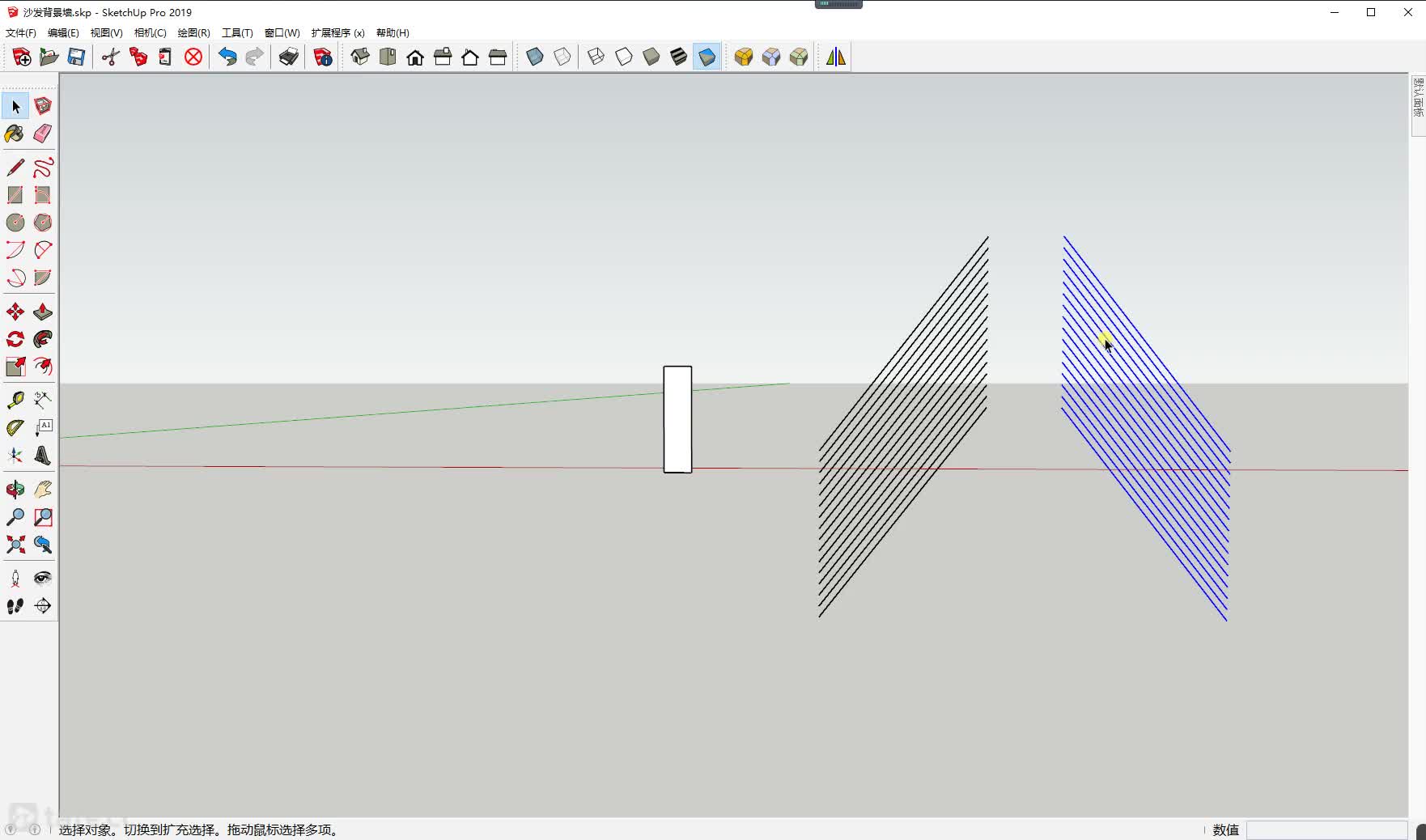Open the 扩展程序 menu
The image size is (1426, 840).
click(x=337, y=32)
